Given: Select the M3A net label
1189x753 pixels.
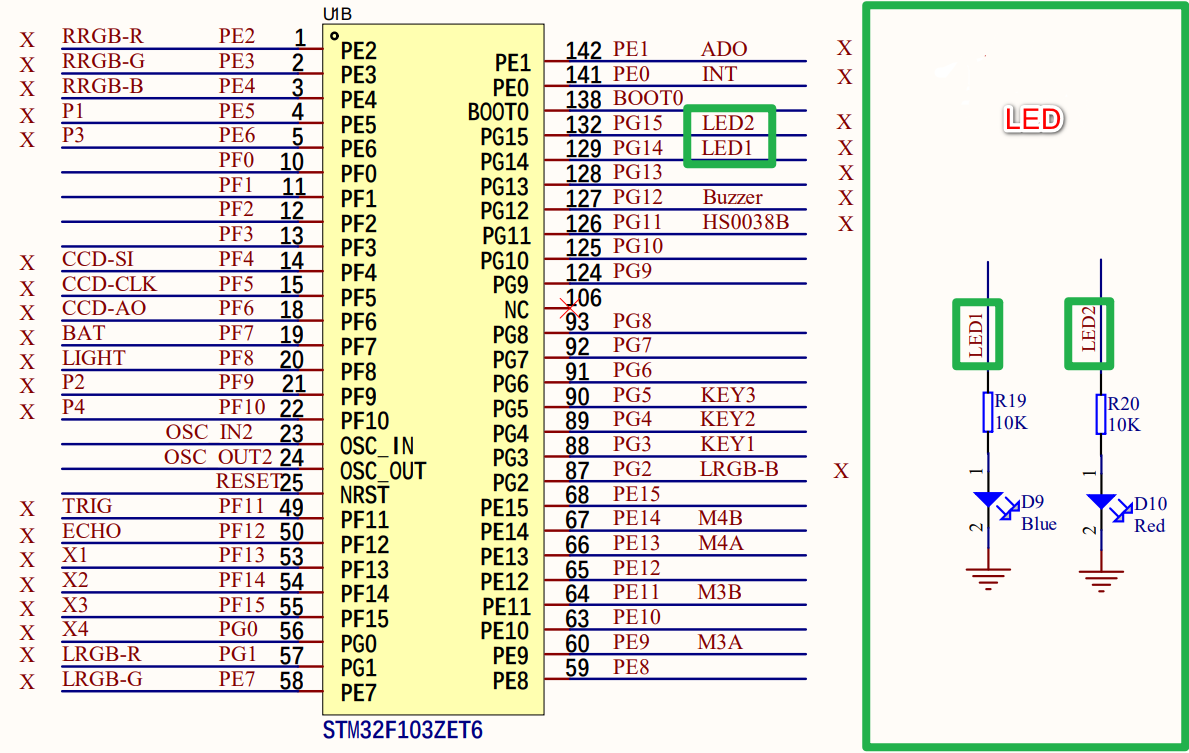Looking at the screenshot, I should coord(720,642).
